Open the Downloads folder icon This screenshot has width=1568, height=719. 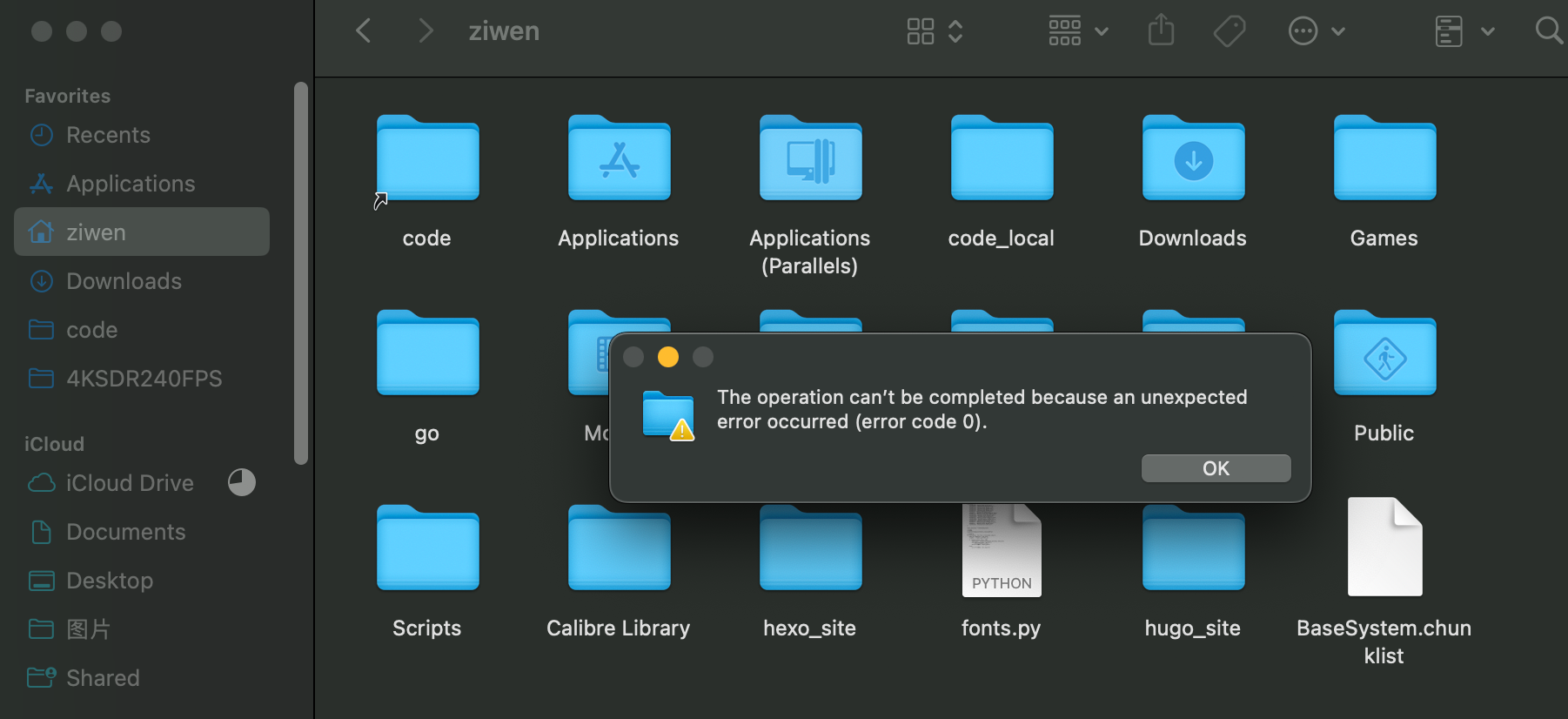click(1193, 159)
